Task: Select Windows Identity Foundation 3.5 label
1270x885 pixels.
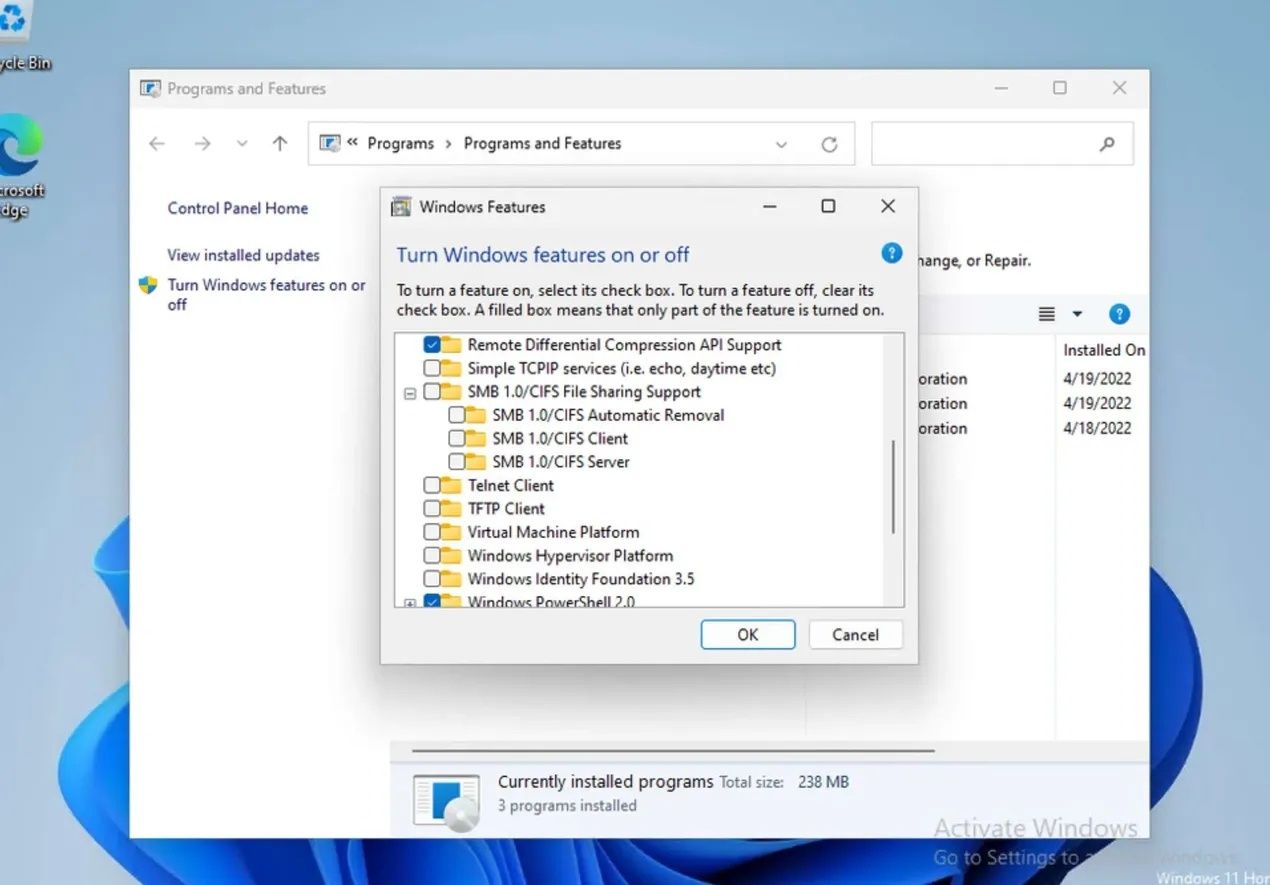Action: 580,579
